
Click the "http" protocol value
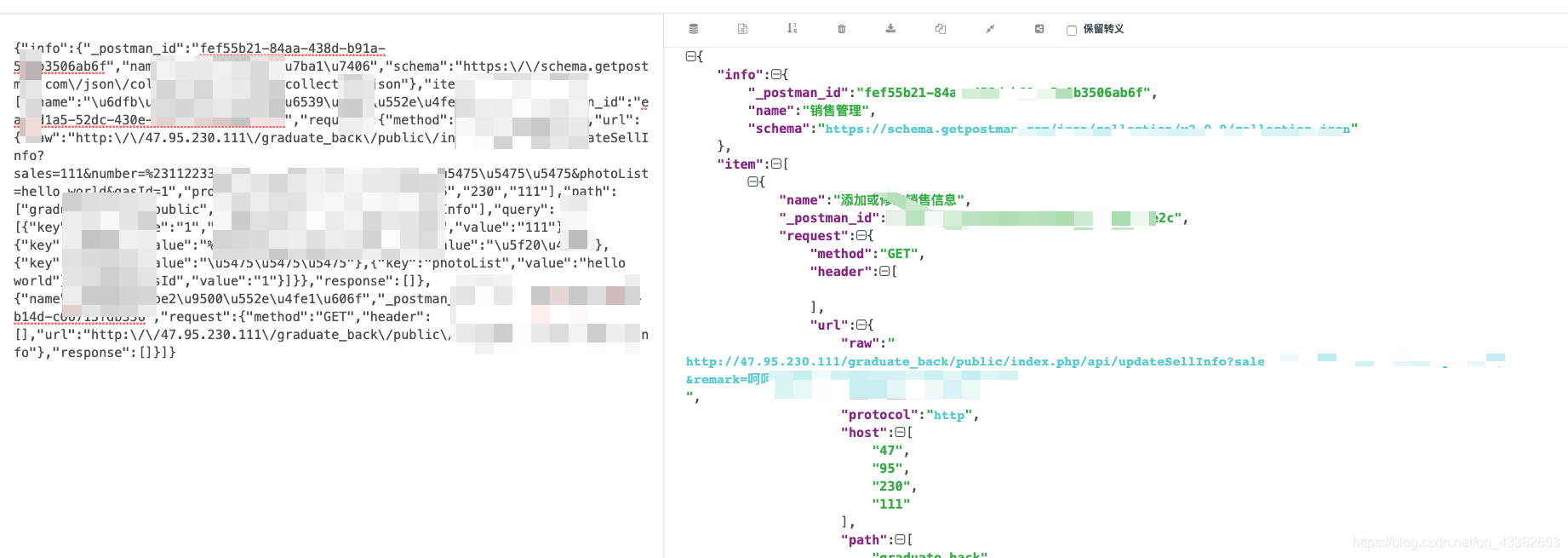949,415
